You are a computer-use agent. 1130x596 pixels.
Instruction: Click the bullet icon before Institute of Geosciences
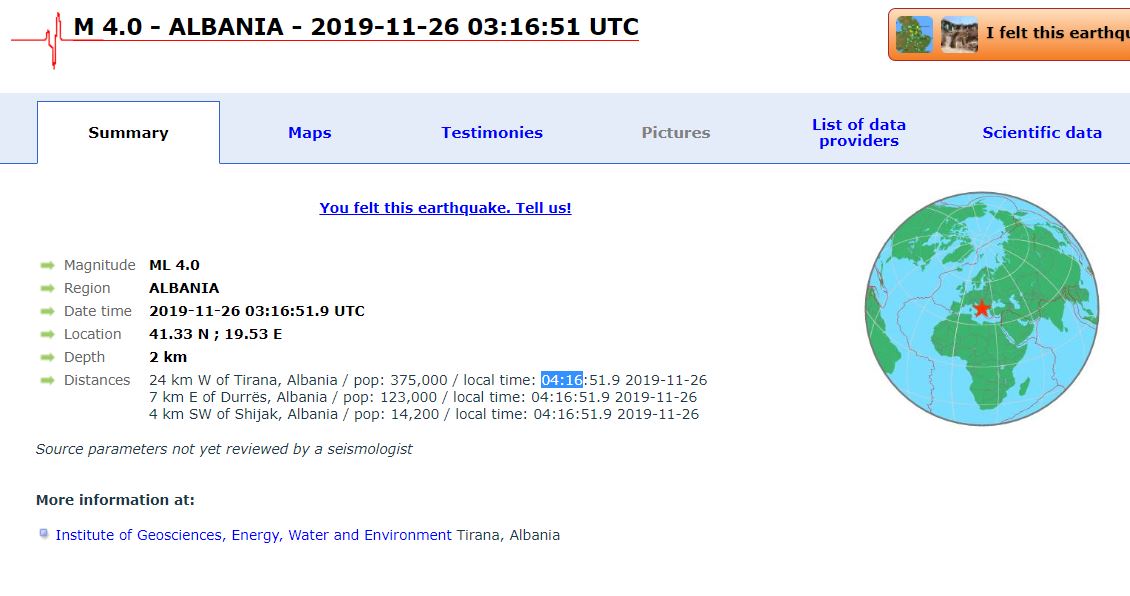44,534
